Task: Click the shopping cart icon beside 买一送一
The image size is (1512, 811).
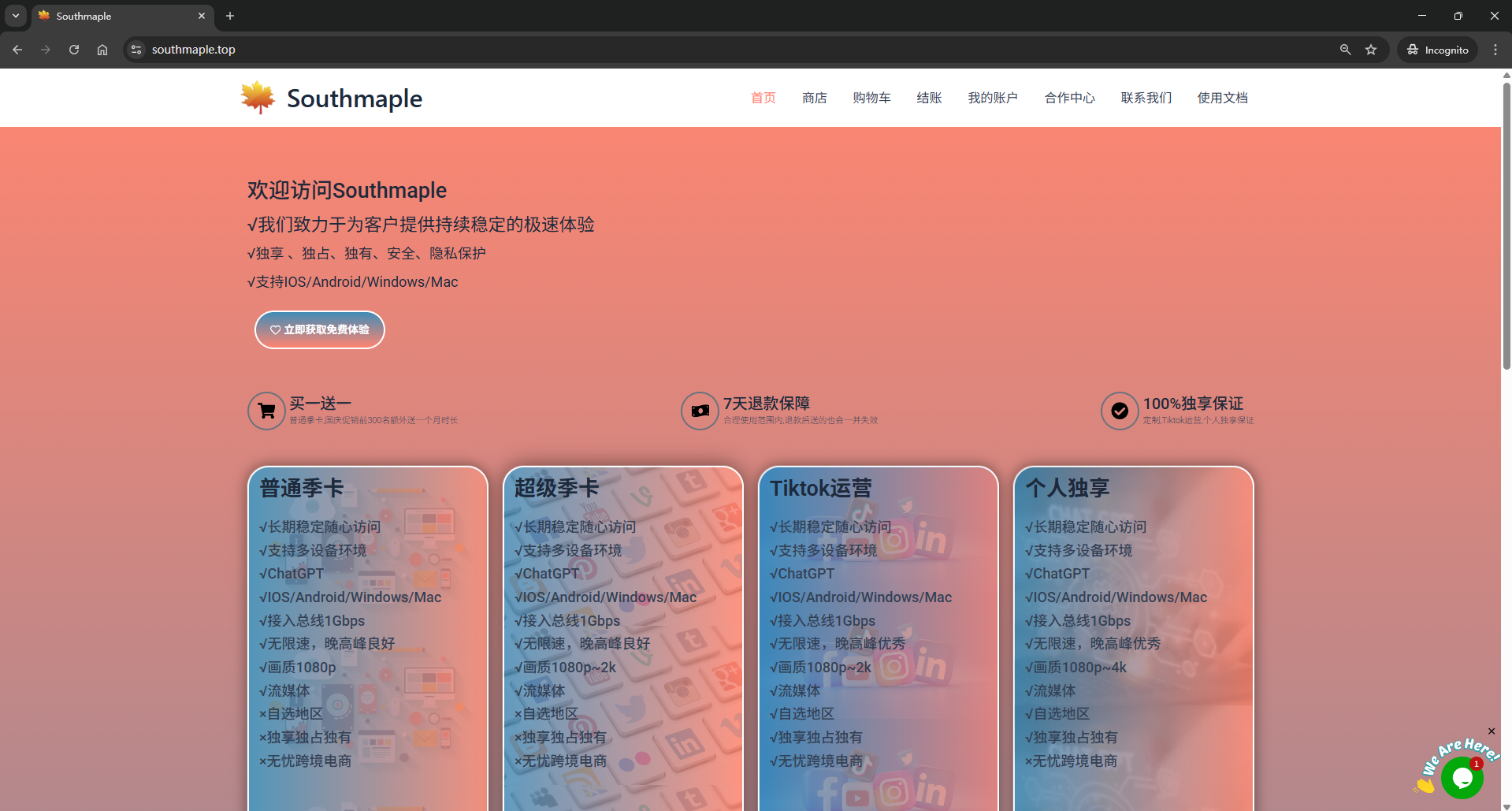Action: click(266, 411)
